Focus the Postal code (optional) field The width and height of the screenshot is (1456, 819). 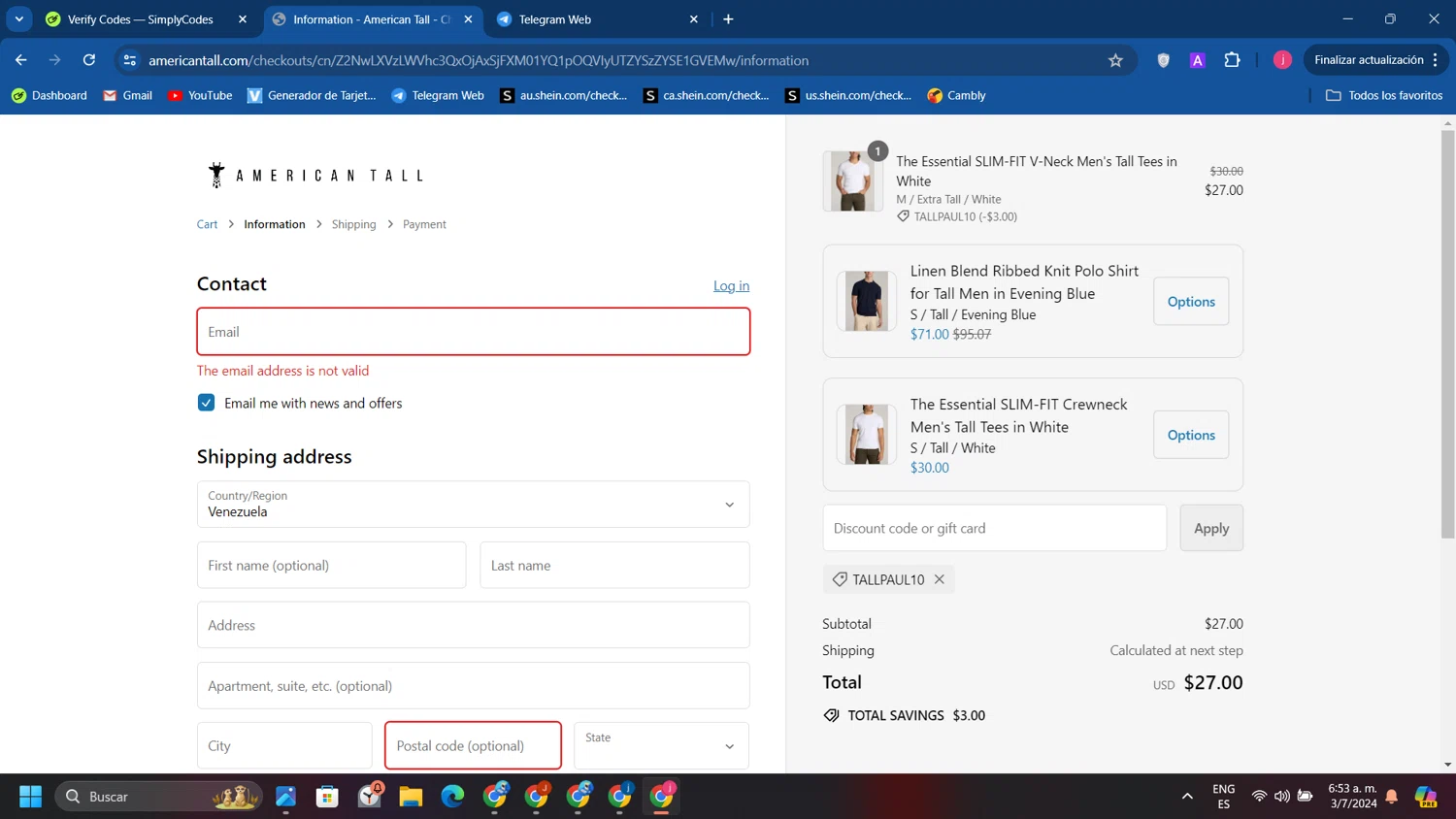pyautogui.click(x=473, y=745)
